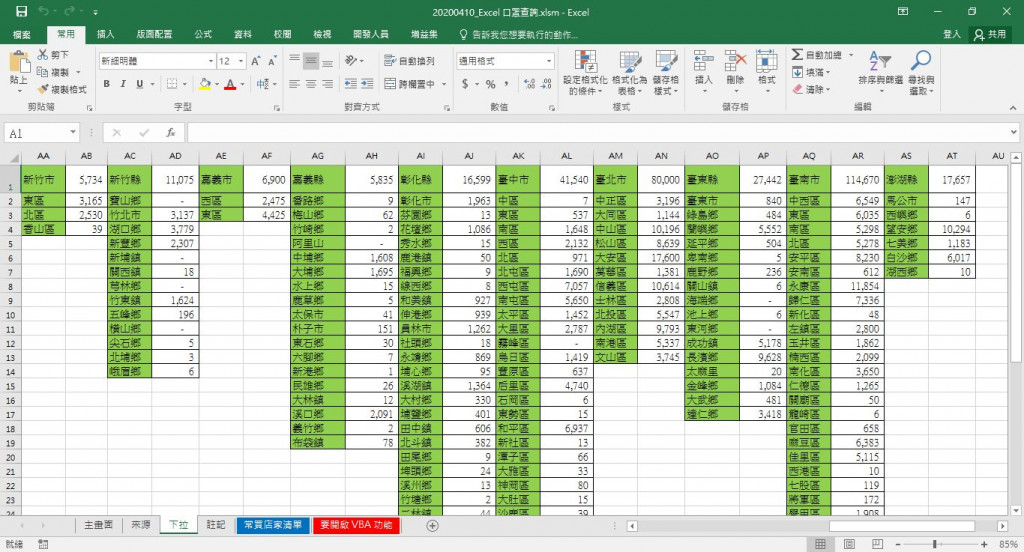Screen dimensions: 1024x552
Task: Click Clear (清除) button
Action: click(811, 89)
